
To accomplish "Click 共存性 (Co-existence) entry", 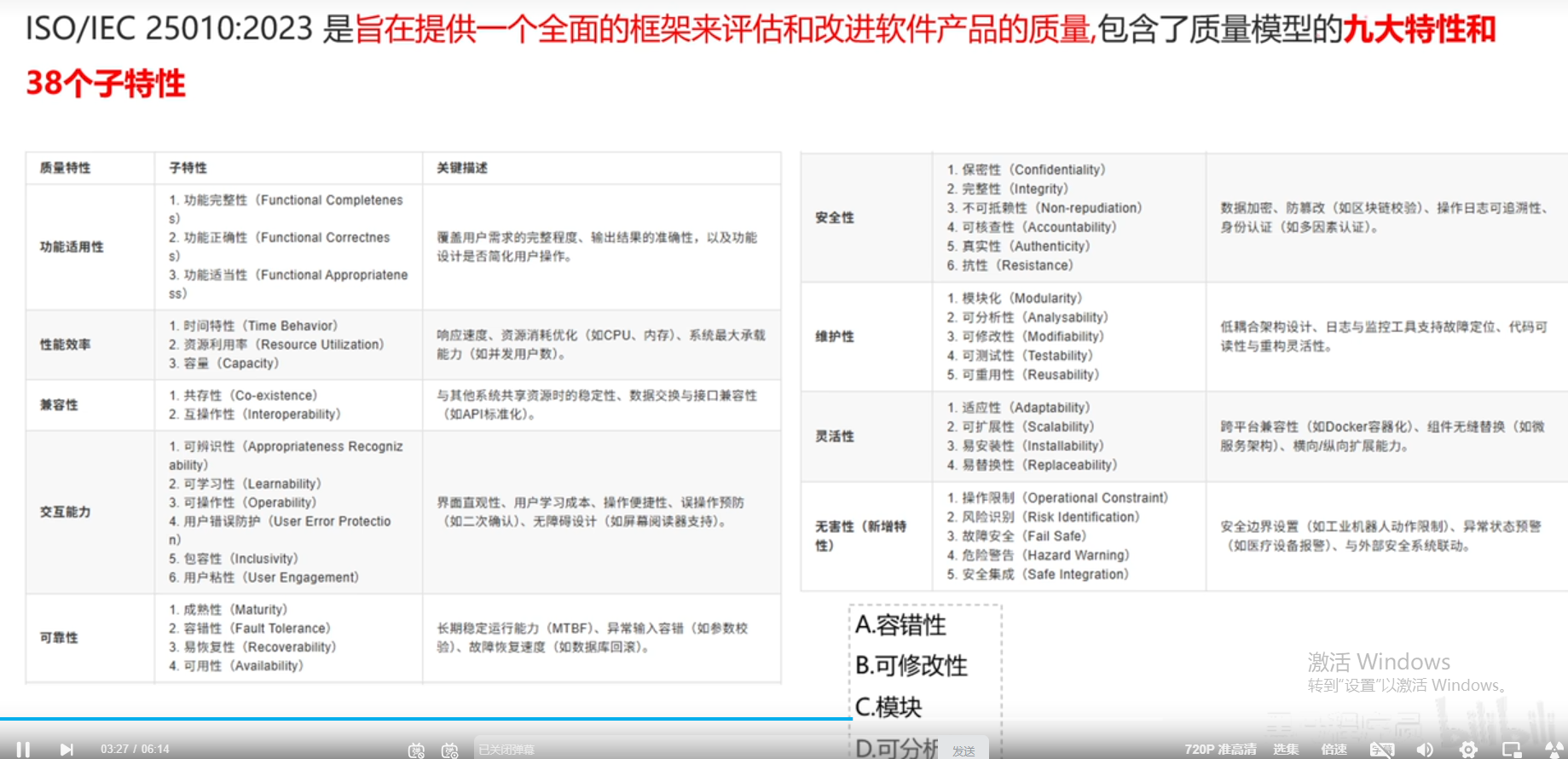I will pos(243,396).
